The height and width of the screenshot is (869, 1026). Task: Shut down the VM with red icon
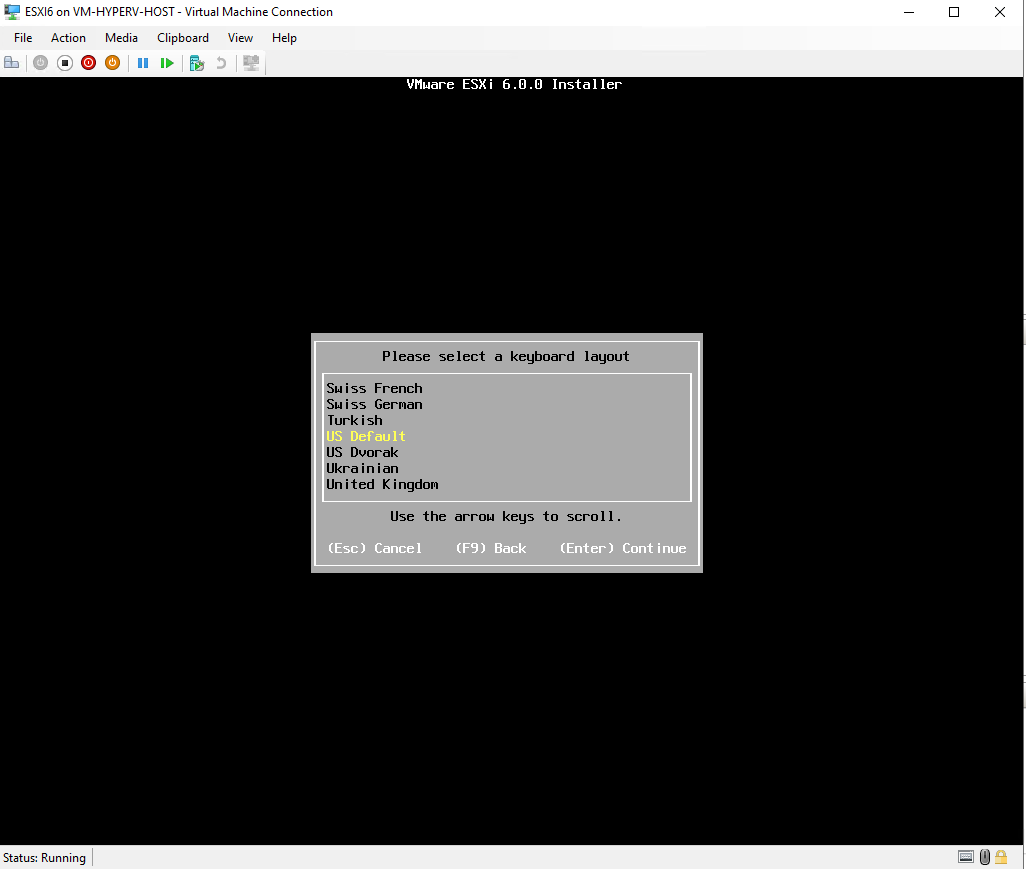(88, 63)
